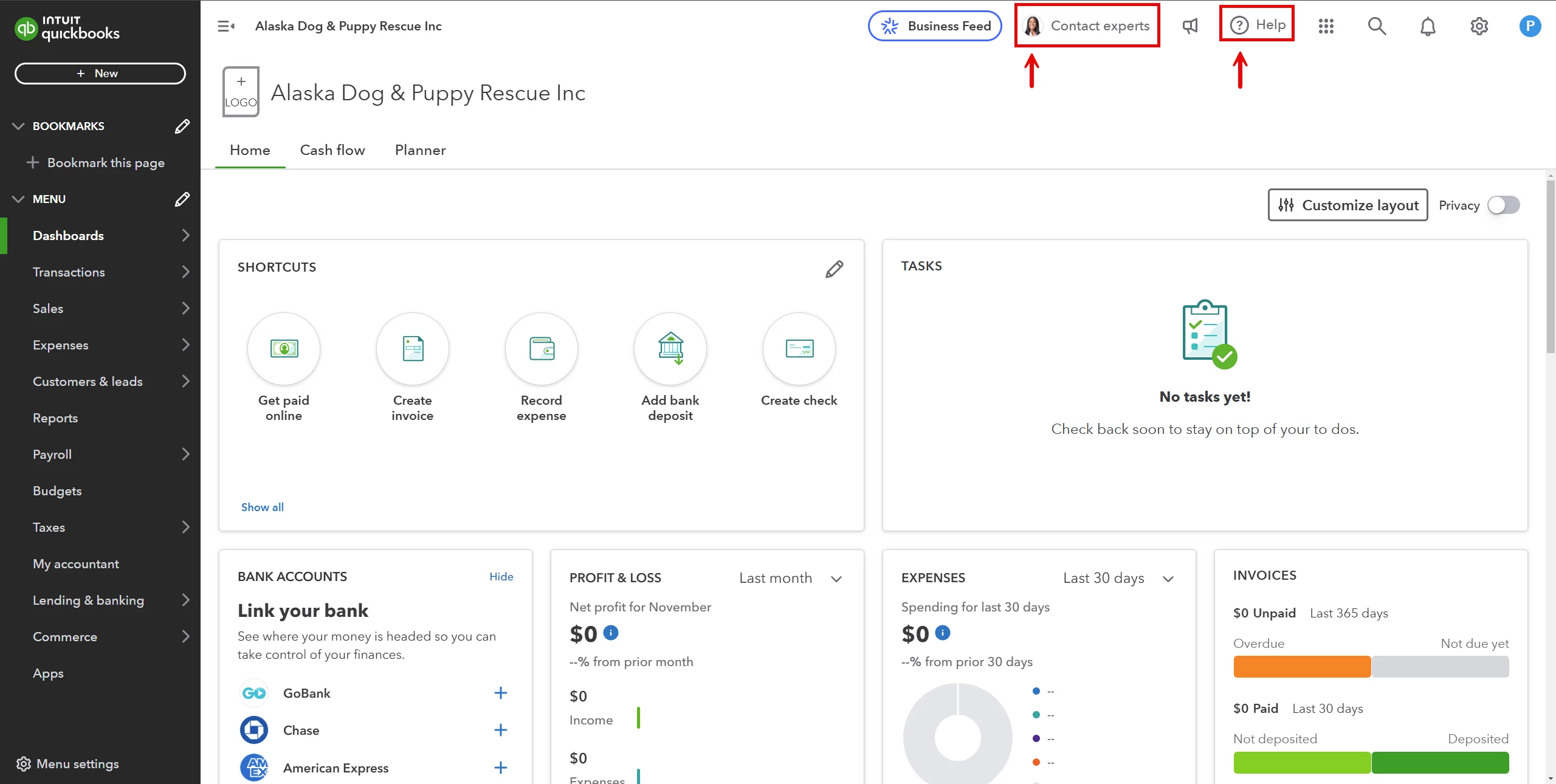Open the Planner tab
1556x784 pixels.
point(420,150)
